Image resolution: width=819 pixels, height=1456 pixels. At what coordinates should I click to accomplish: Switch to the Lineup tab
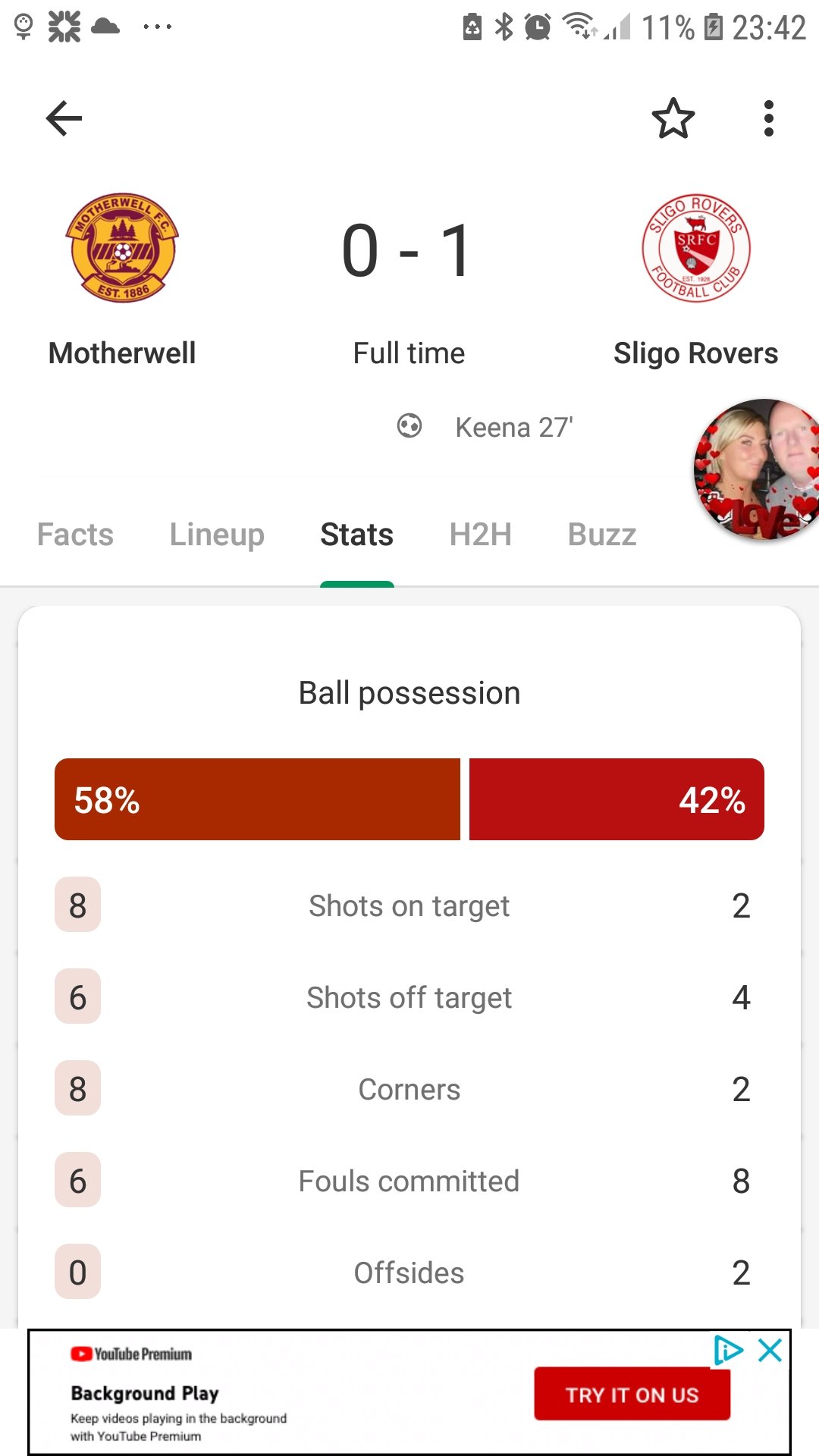pos(217,535)
